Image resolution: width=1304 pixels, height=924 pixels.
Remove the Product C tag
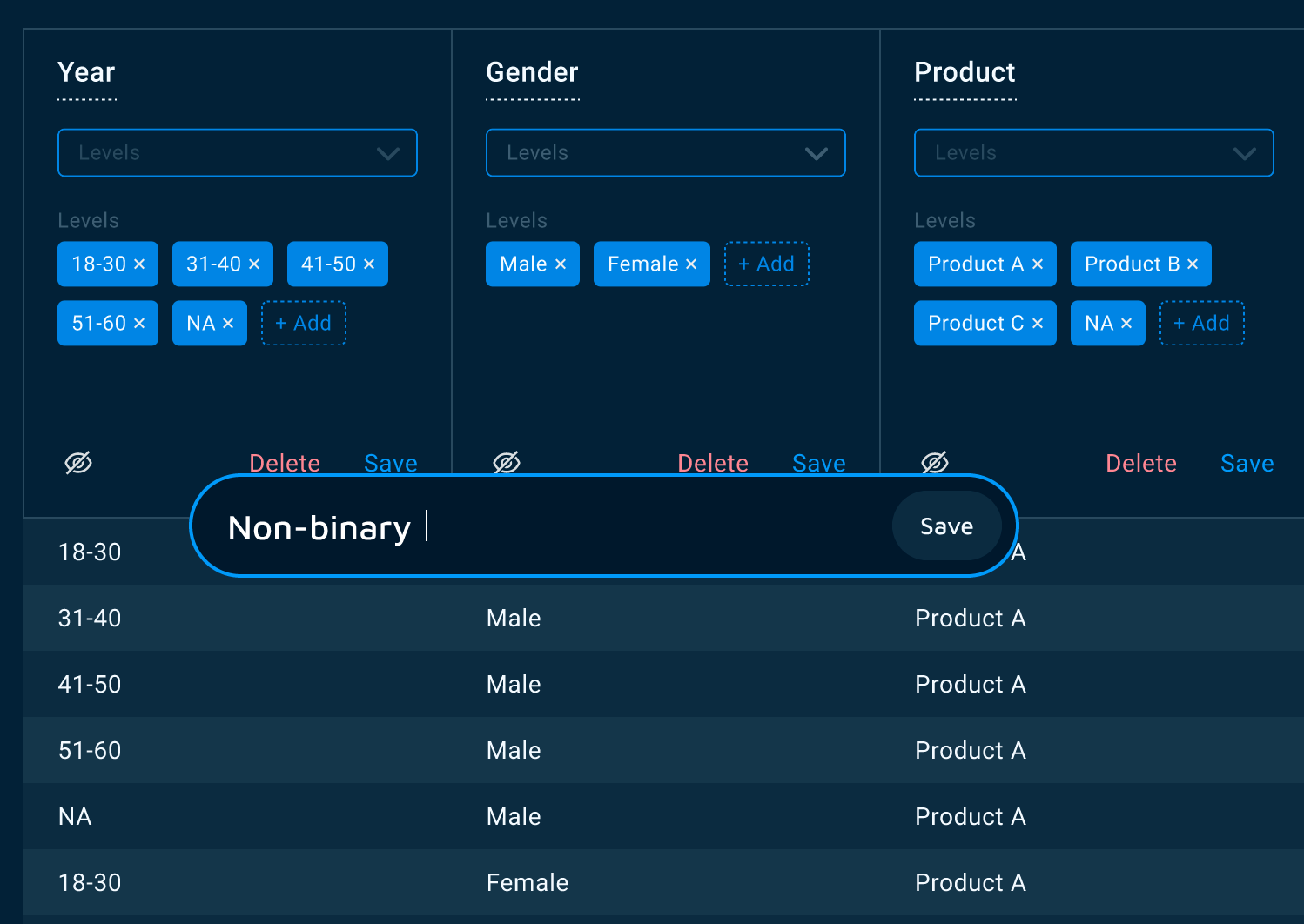click(1038, 324)
